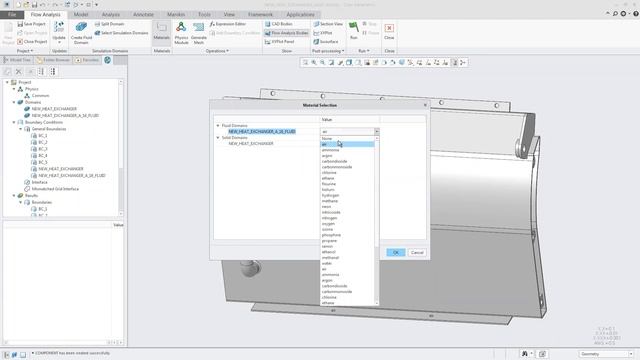The image size is (640, 360).
Task: Switch to the Analysis ribbon tab
Action: click(111, 15)
